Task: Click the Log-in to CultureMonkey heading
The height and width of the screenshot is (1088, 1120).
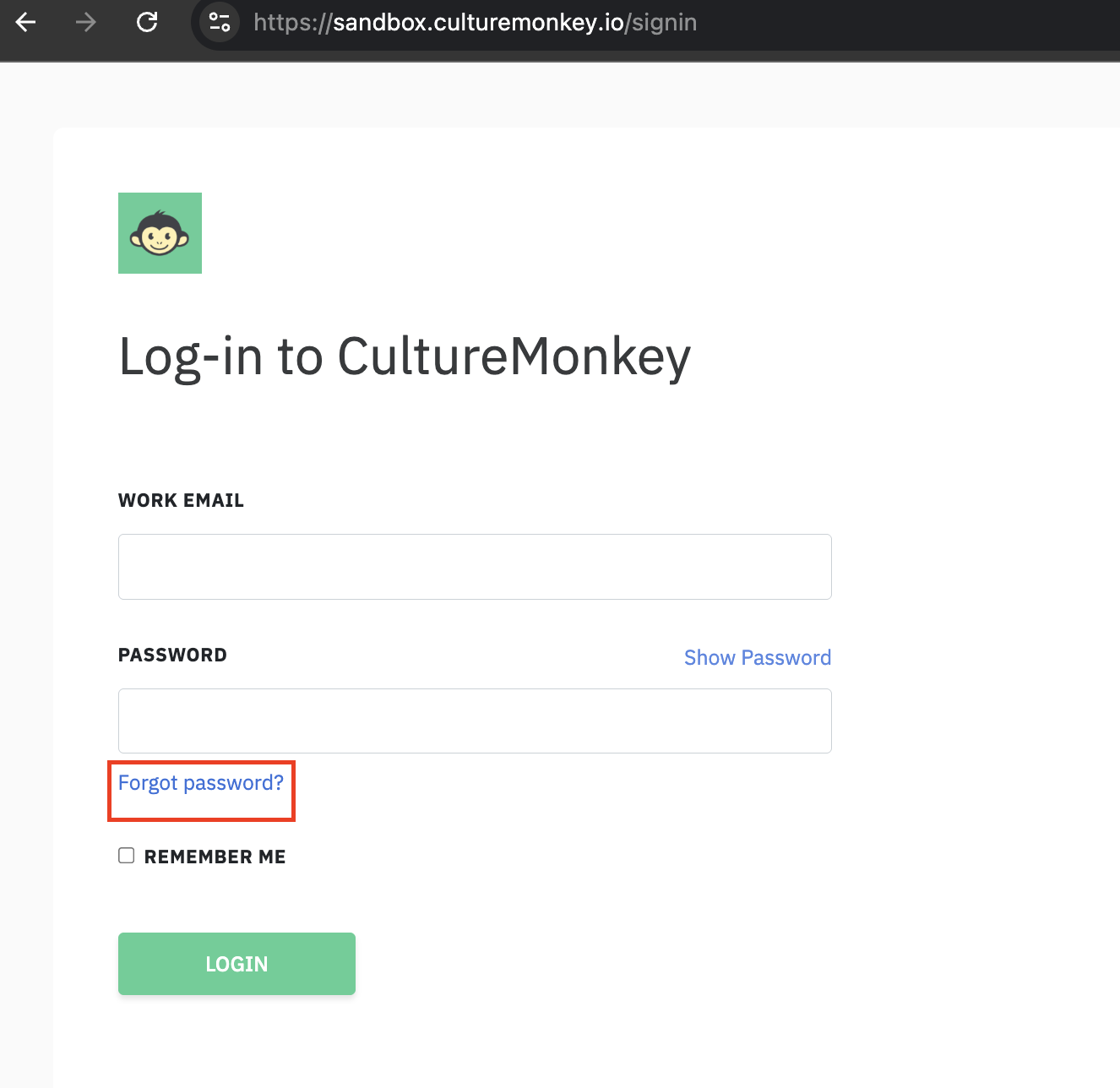Action: (x=405, y=356)
